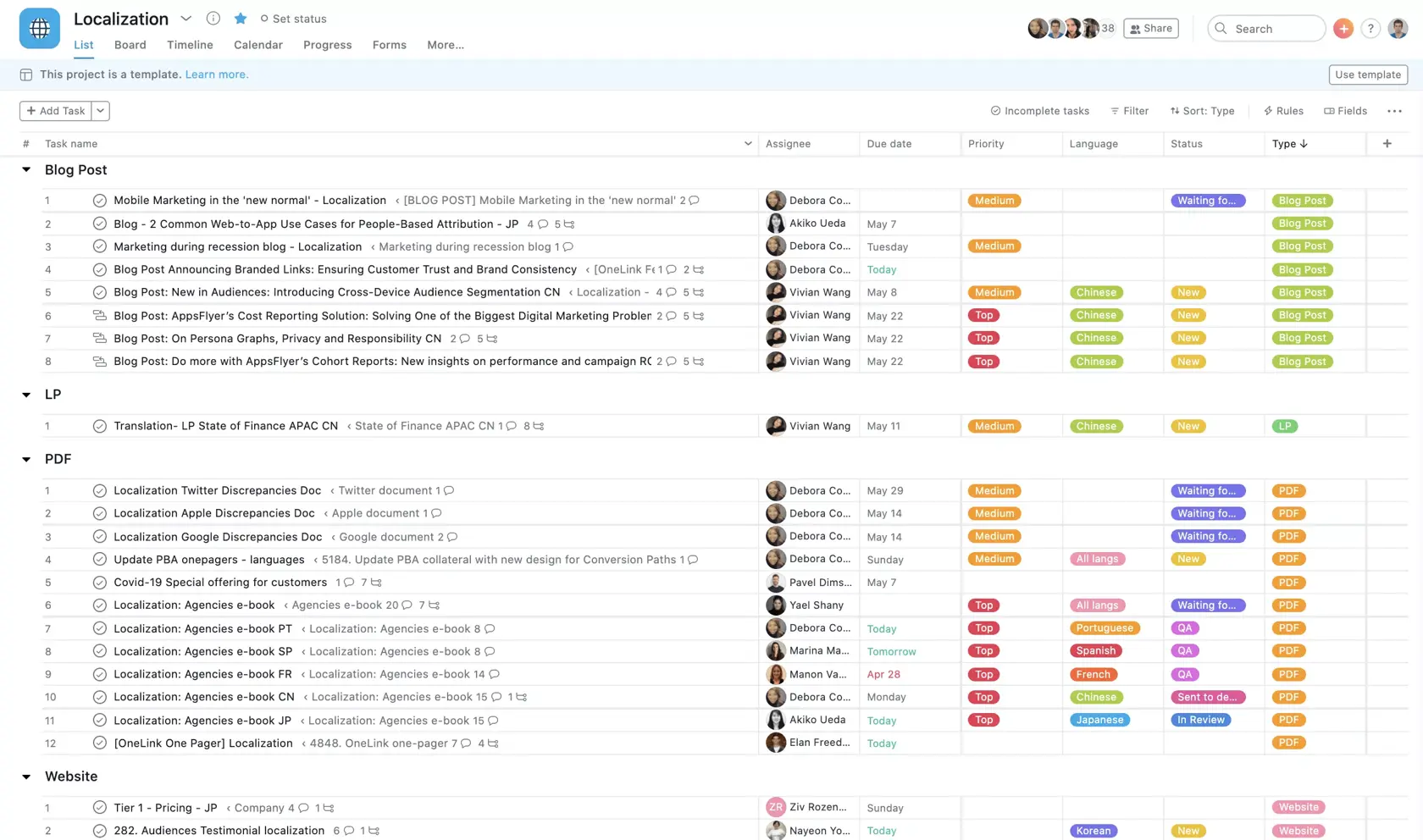Collapse the Blog Post section
The height and width of the screenshot is (840, 1423).
[x=25, y=169]
